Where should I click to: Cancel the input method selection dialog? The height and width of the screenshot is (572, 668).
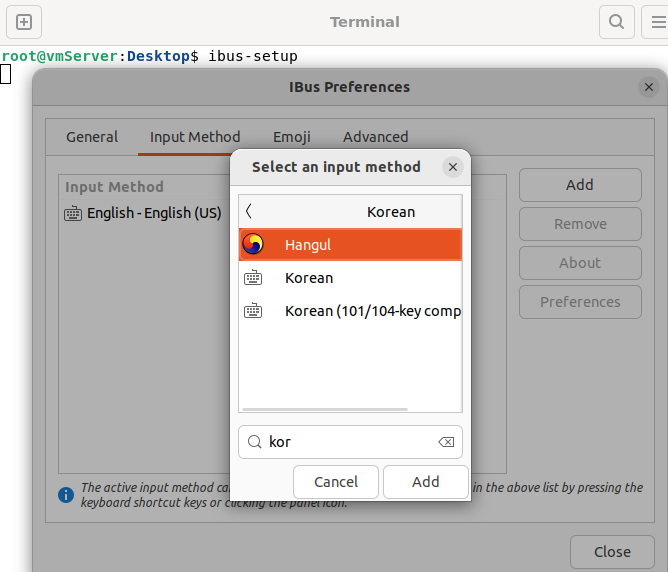coord(336,482)
